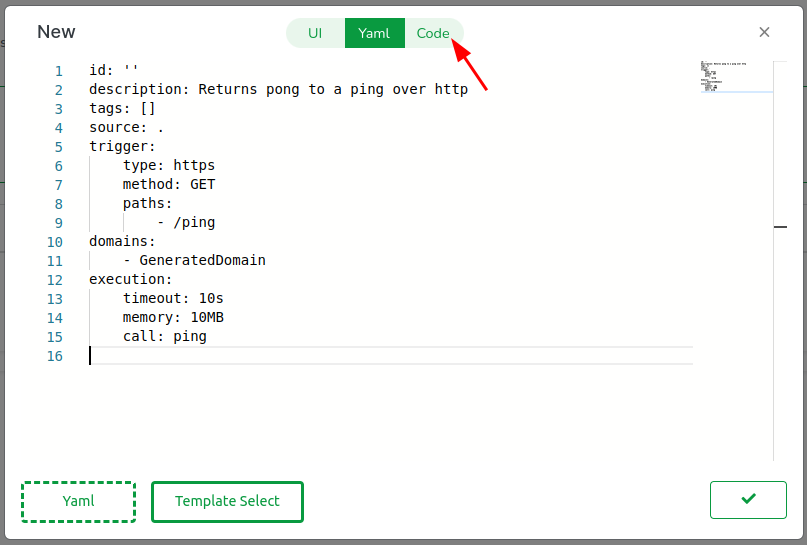This screenshot has width=807, height=545.
Task: Switch to the UI view tab
Action: [x=315, y=33]
